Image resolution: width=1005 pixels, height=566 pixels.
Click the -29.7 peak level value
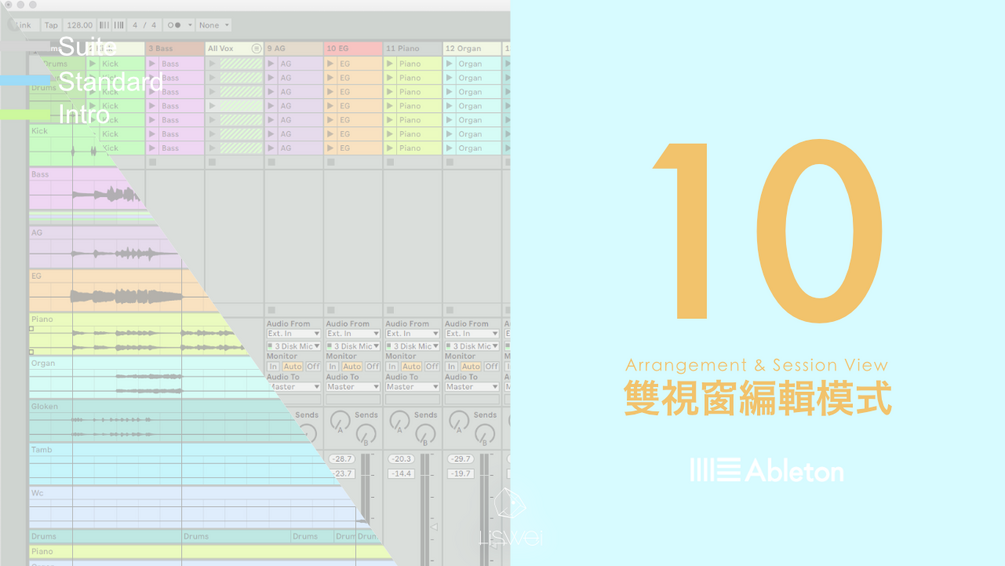[461, 459]
